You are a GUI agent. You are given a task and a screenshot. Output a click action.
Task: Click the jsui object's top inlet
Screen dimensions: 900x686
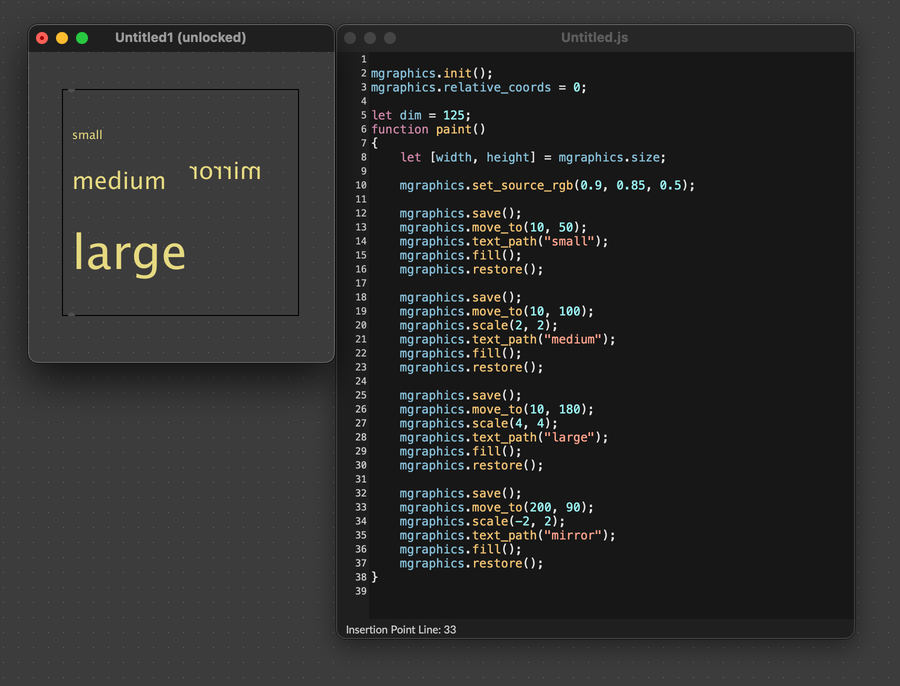coord(70,90)
